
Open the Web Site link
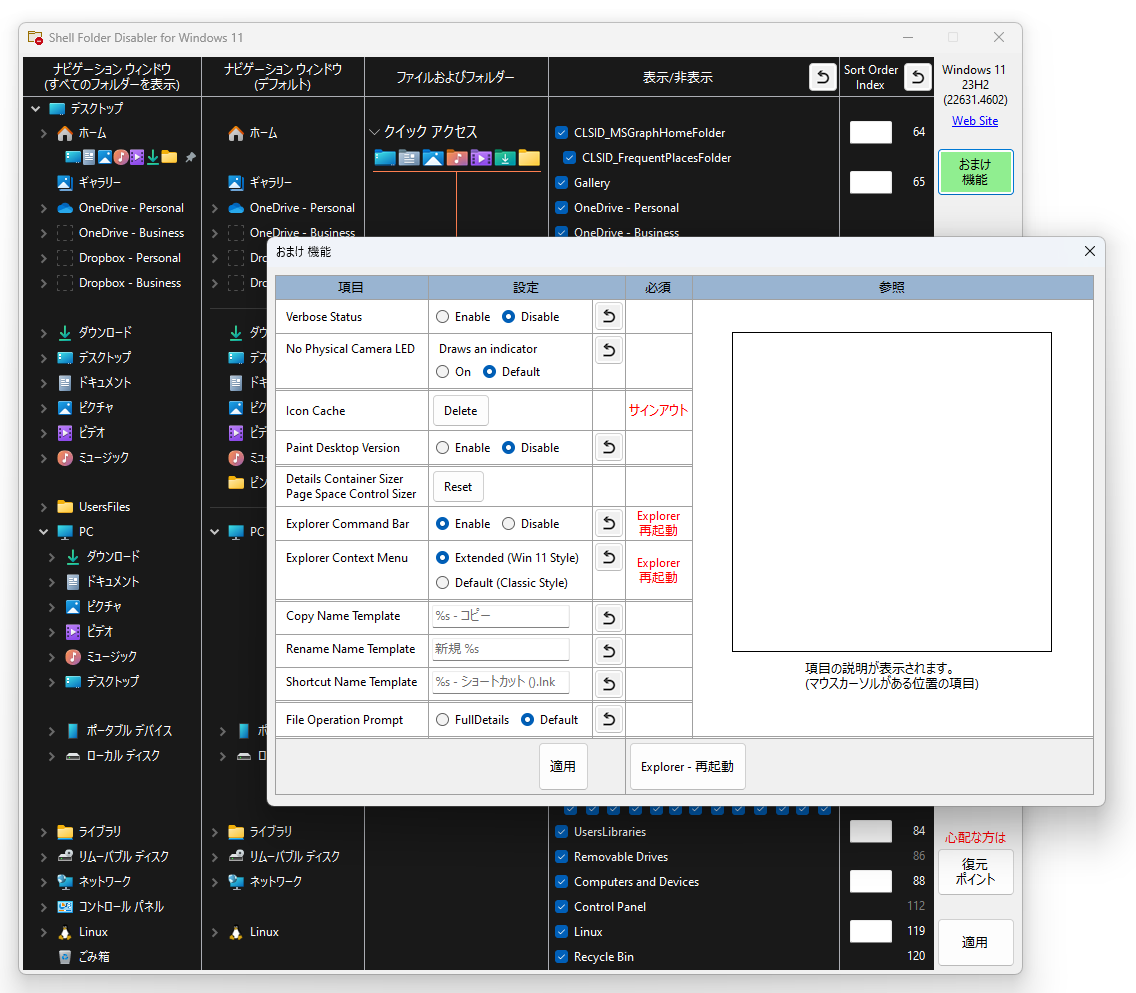coord(975,120)
